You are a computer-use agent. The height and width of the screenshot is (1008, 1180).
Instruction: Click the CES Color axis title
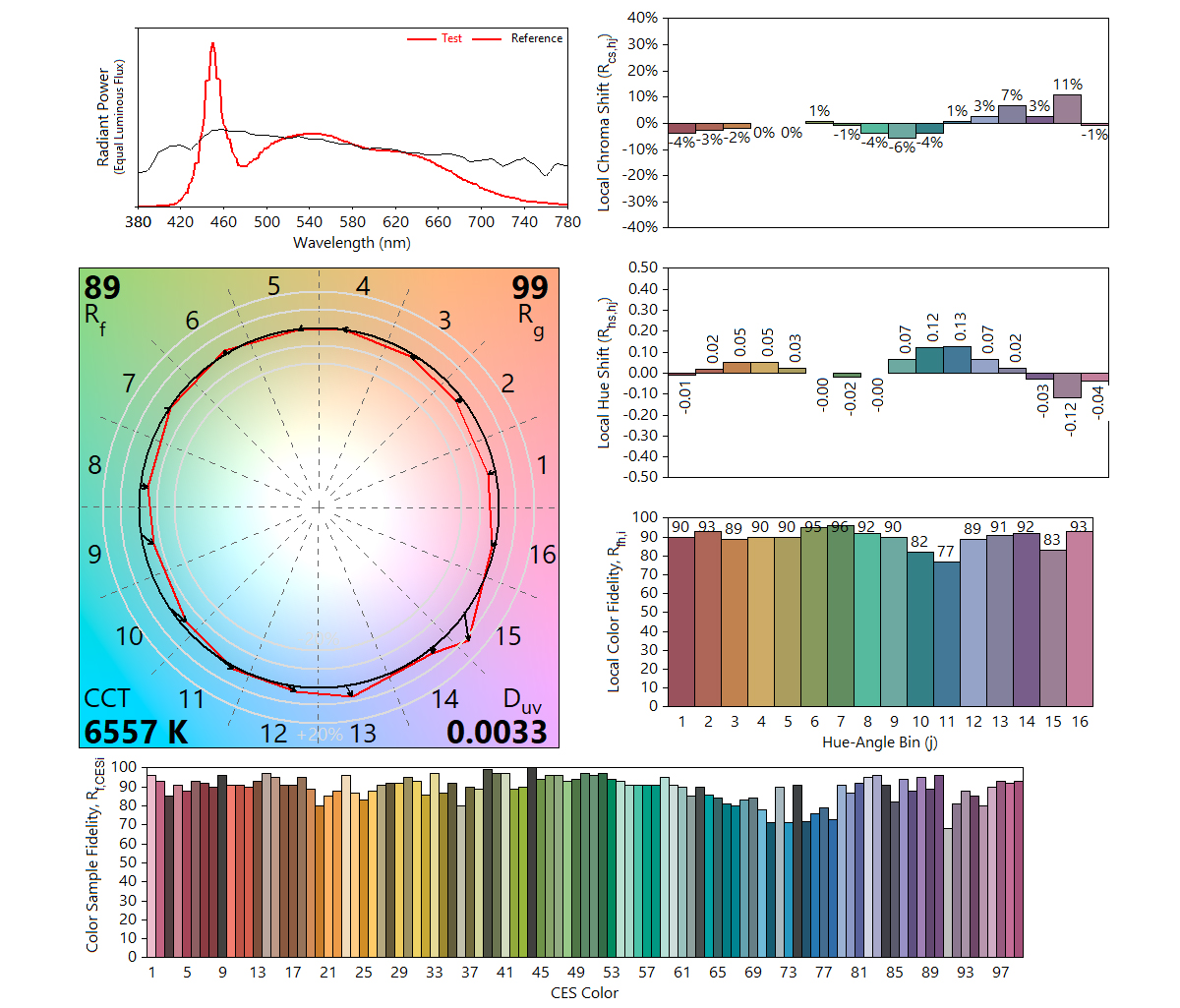[584, 993]
